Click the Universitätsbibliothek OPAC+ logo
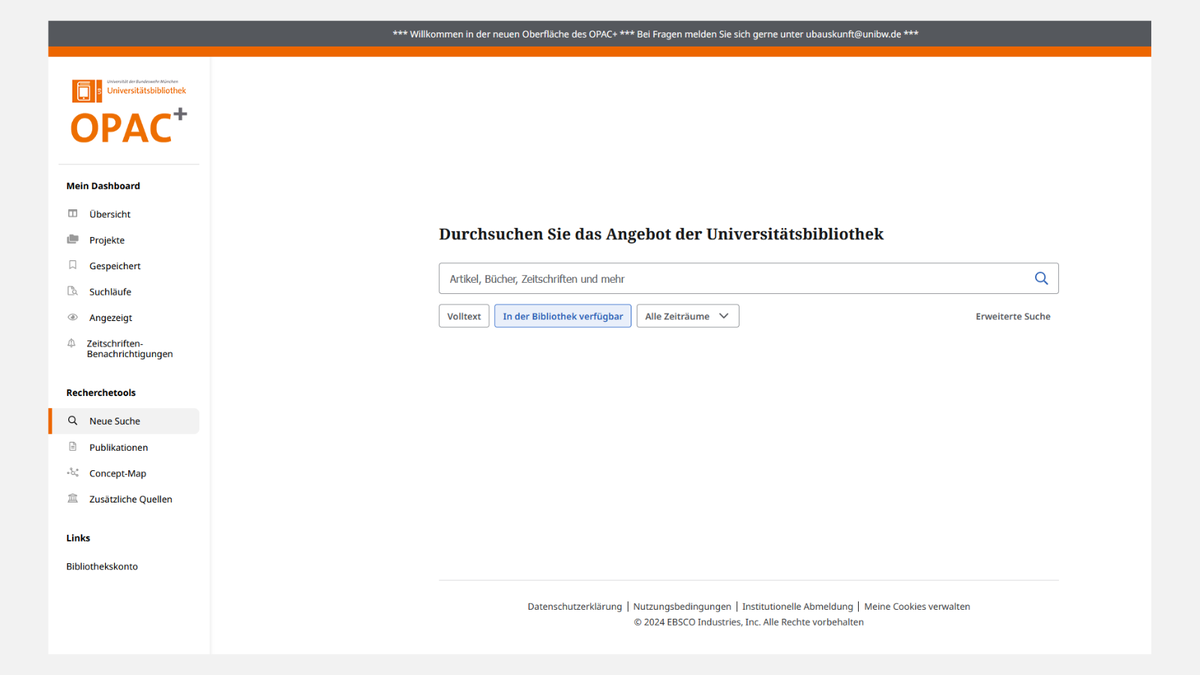The image size is (1200, 675). 128,111
